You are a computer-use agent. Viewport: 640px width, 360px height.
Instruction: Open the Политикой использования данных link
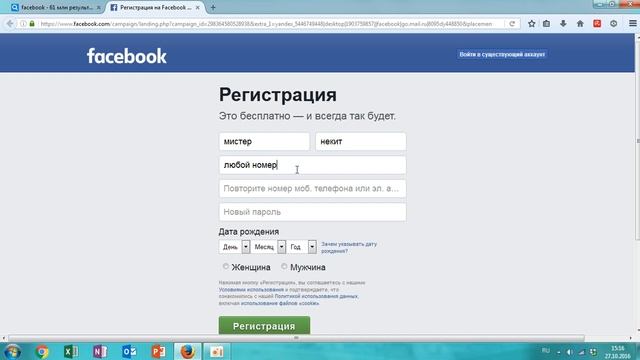coord(316,296)
